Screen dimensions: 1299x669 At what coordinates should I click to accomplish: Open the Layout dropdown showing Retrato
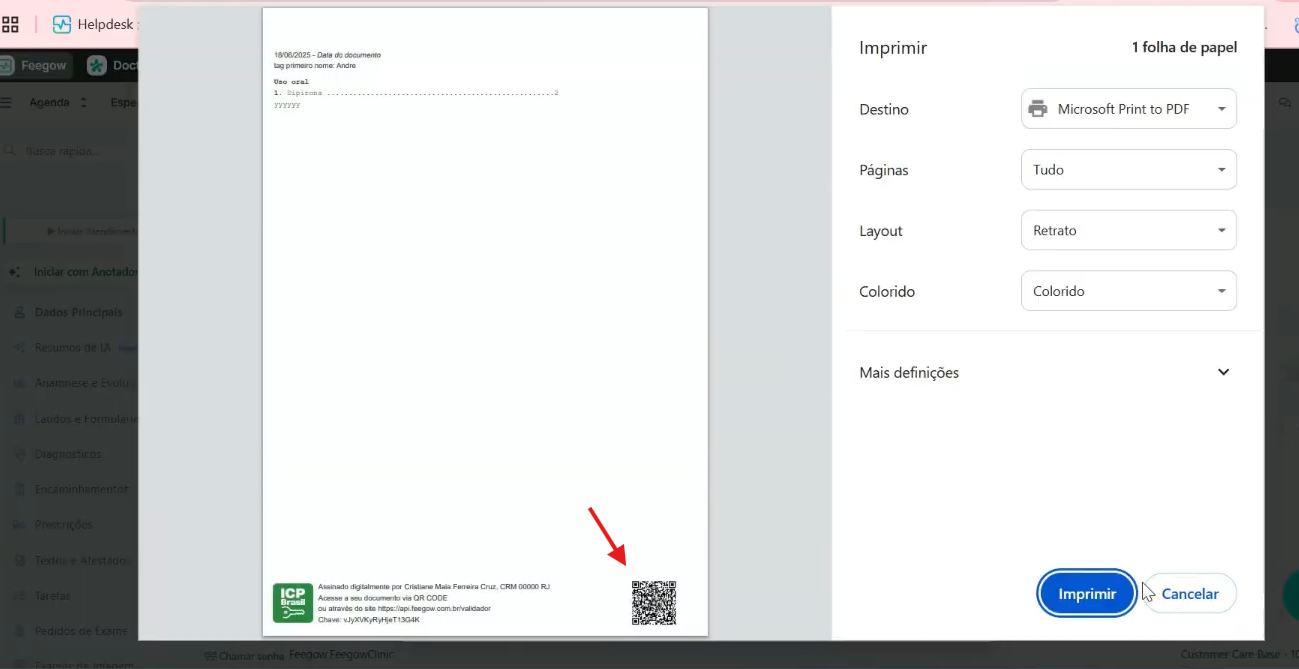pyautogui.click(x=1128, y=231)
